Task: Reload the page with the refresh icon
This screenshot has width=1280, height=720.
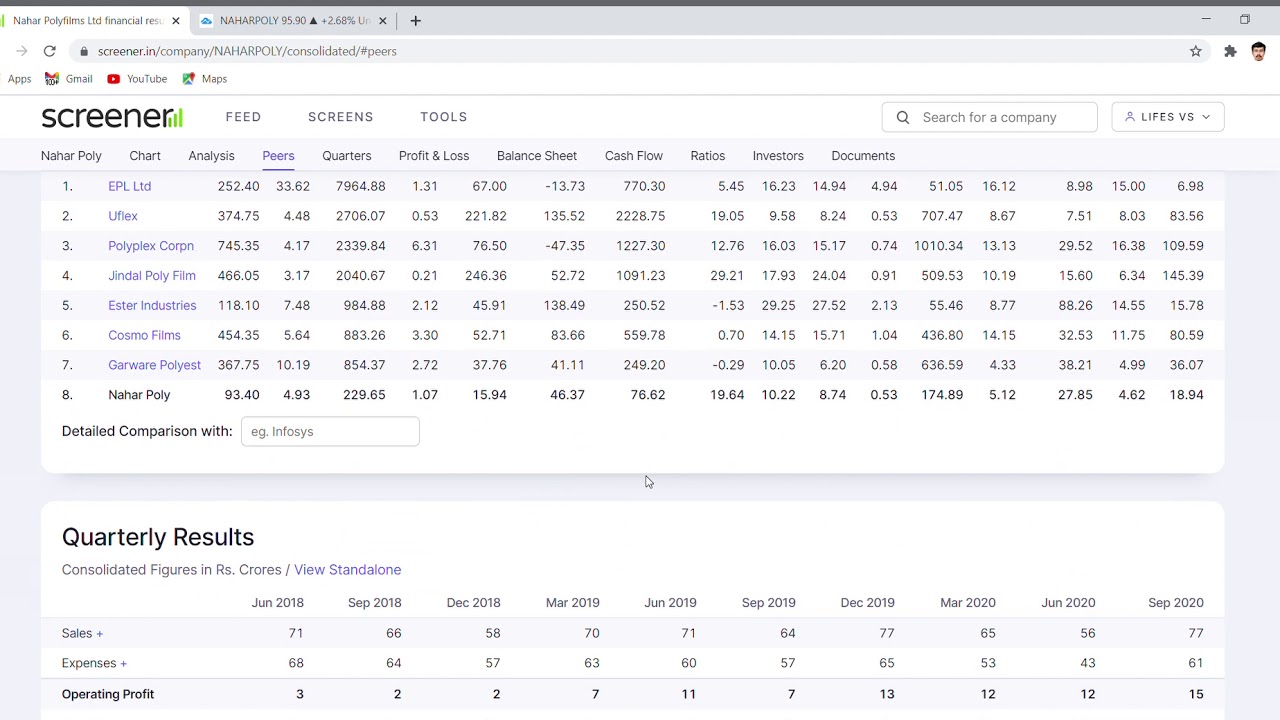Action: (x=49, y=51)
